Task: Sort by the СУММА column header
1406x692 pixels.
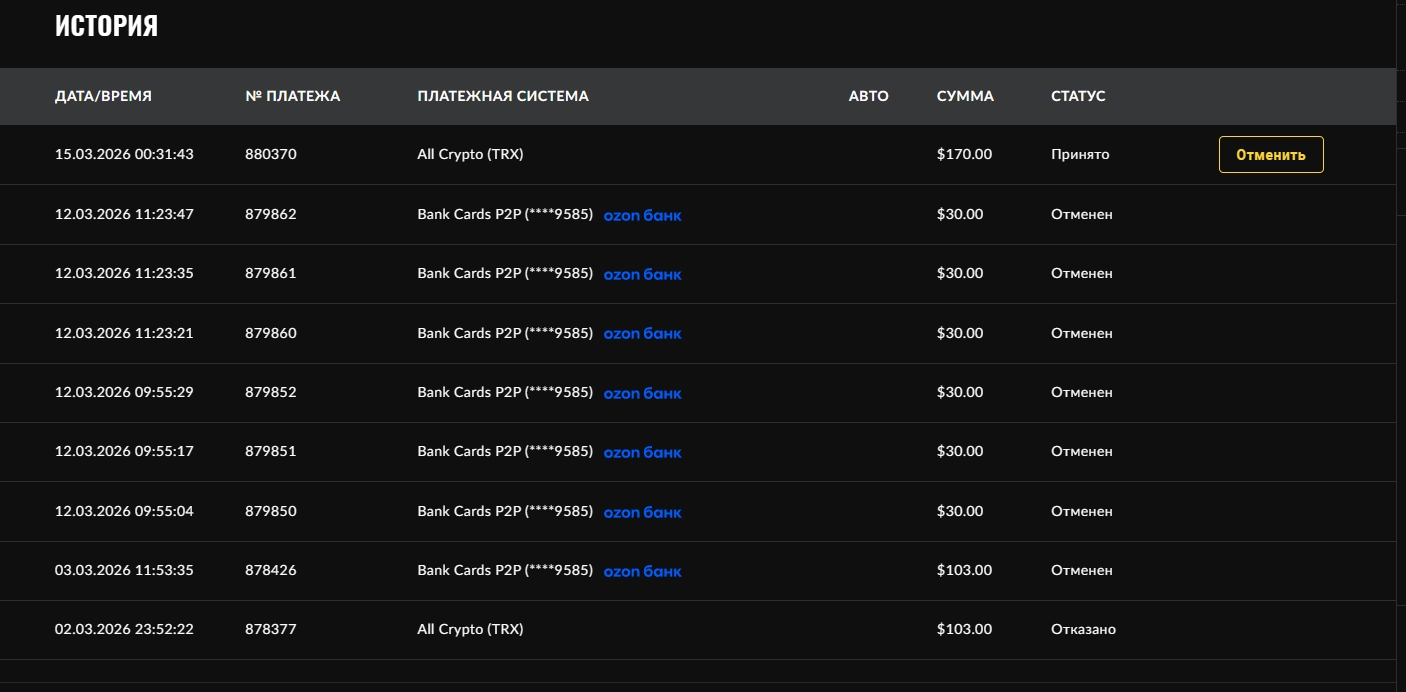Action: [x=965, y=96]
